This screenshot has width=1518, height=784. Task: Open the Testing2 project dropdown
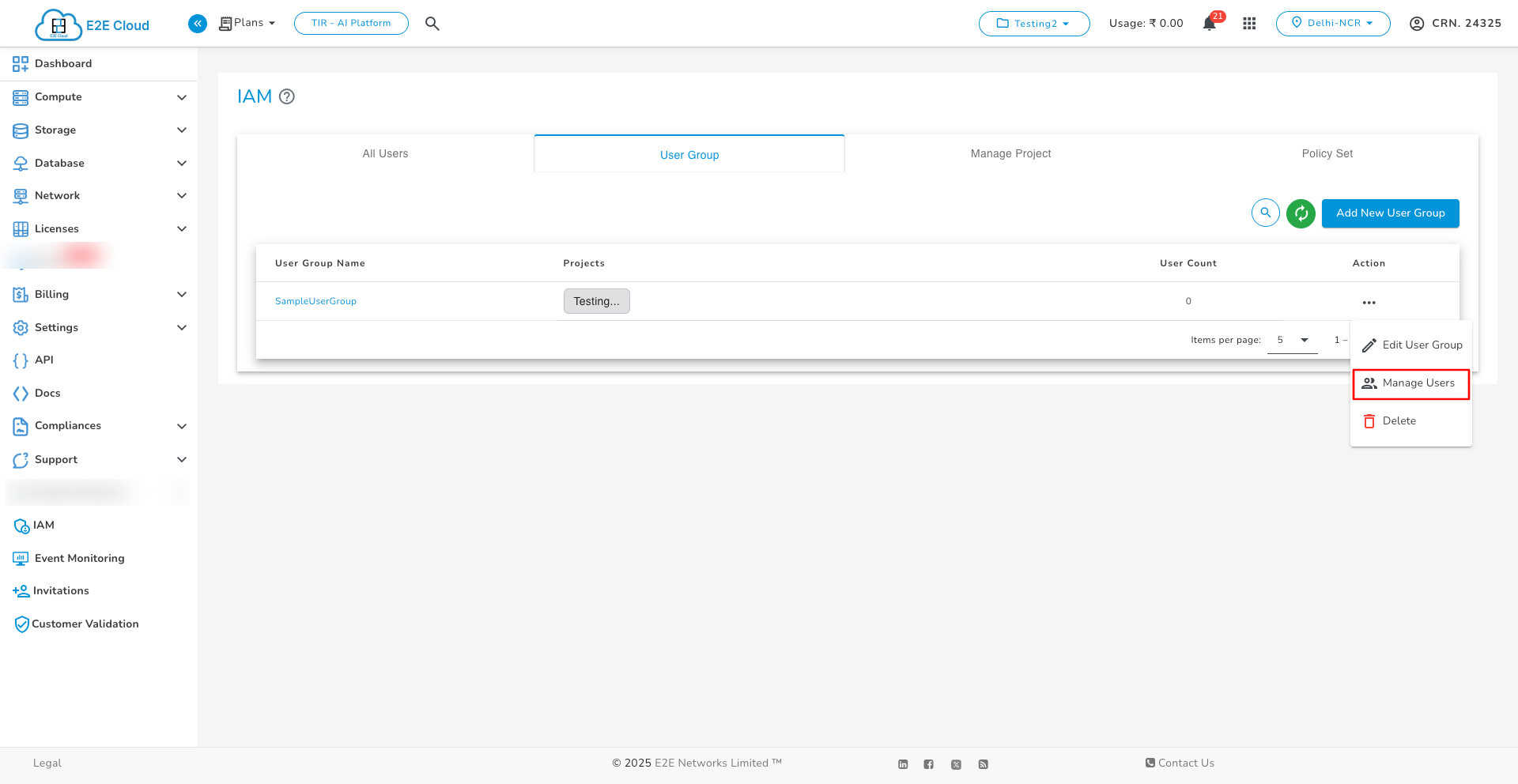(x=1034, y=24)
